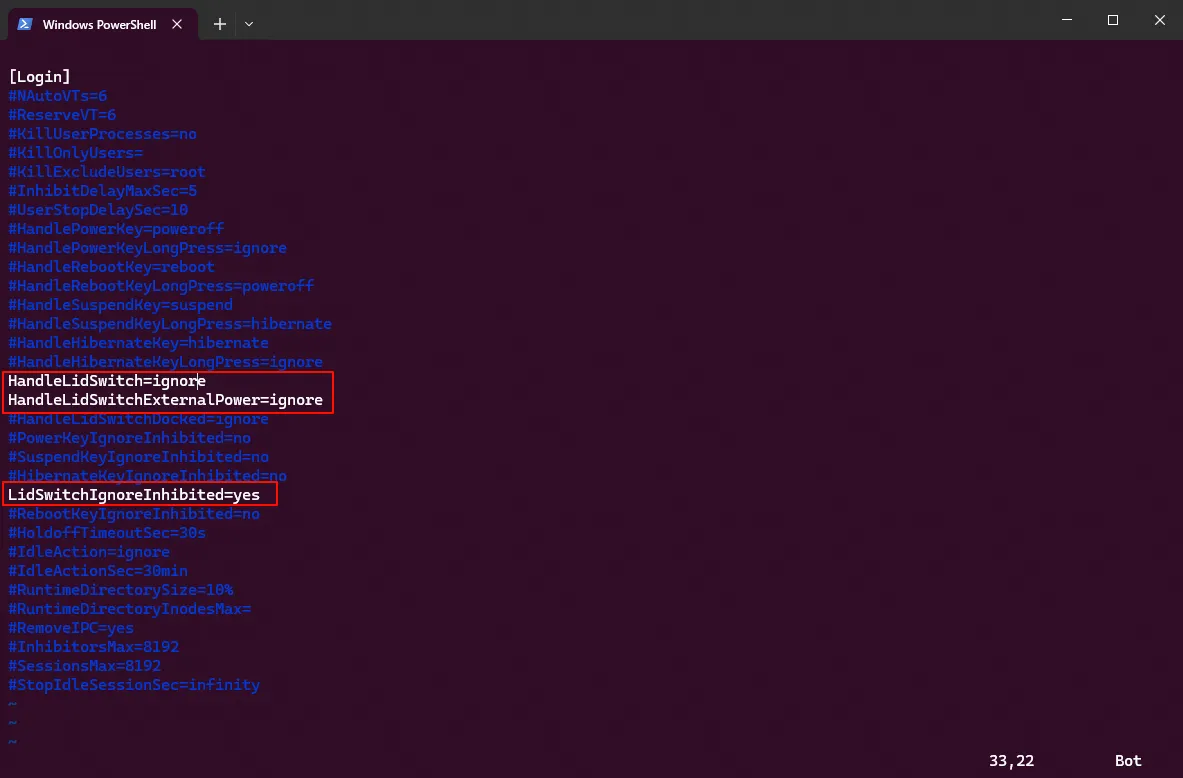Click the 33,22 cursor position indicator
Screen dimensions: 1183x778
[1011, 761]
